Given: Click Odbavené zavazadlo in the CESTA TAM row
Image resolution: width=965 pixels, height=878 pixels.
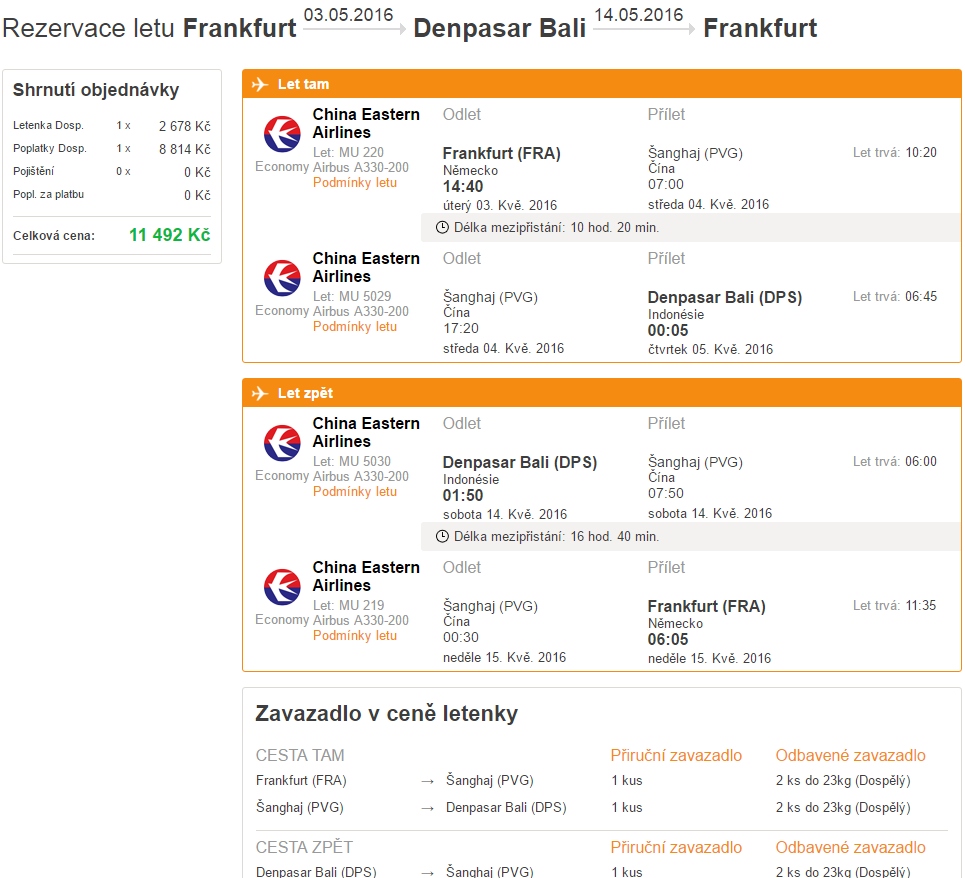Looking at the screenshot, I should pyautogui.click(x=851, y=756).
